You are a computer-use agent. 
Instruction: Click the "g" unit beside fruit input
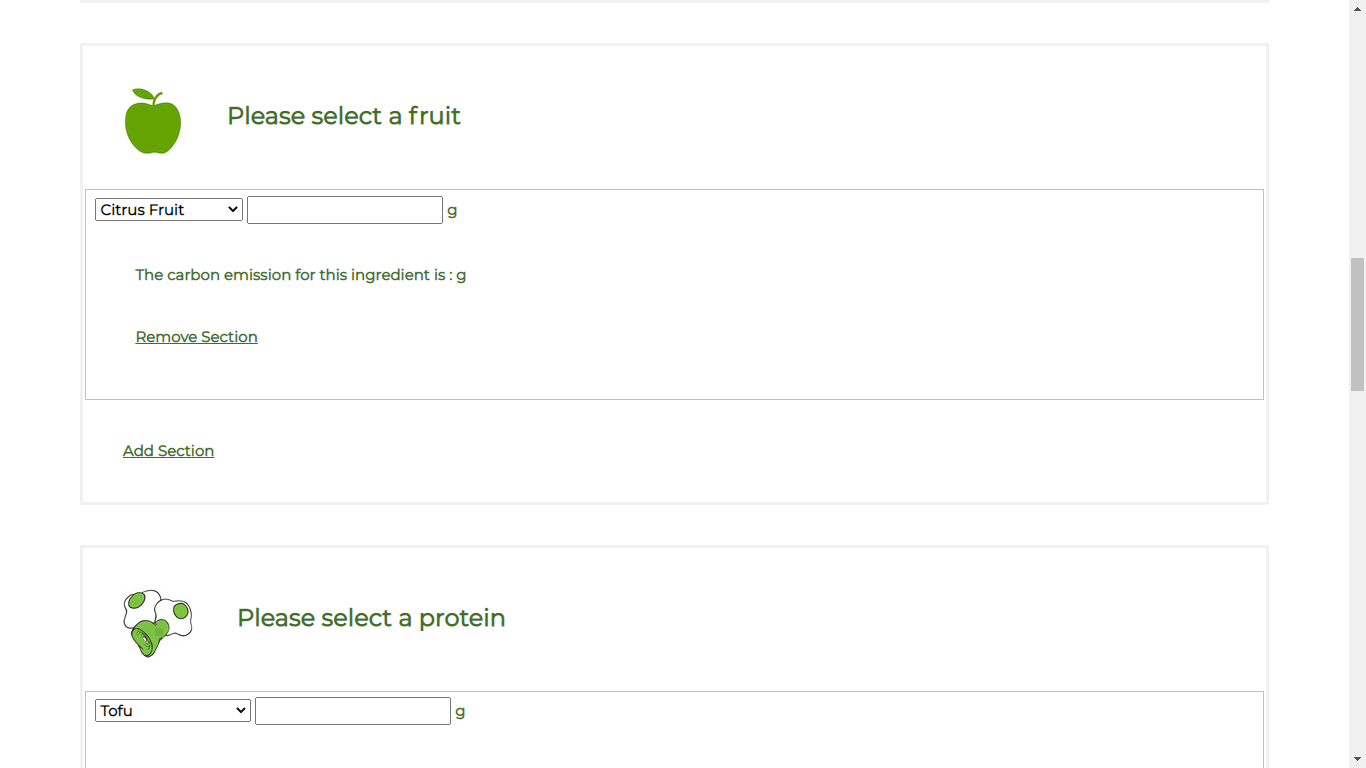[452, 210]
